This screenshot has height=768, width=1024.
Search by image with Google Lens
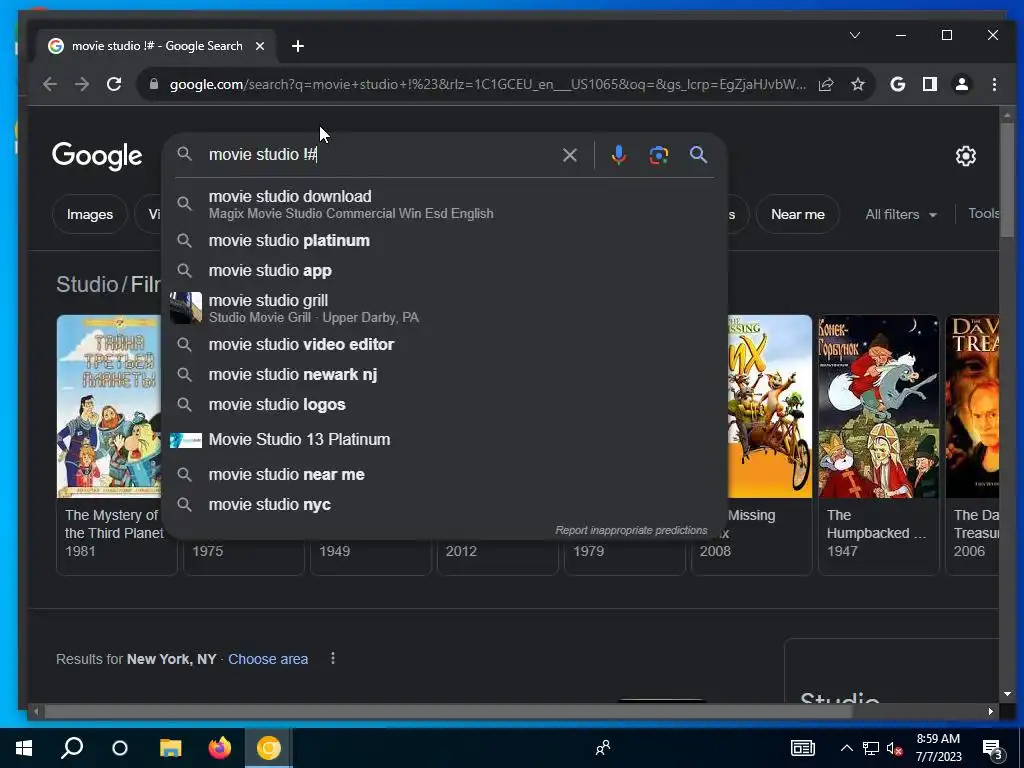pyautogui.click(x=658, y=155)
